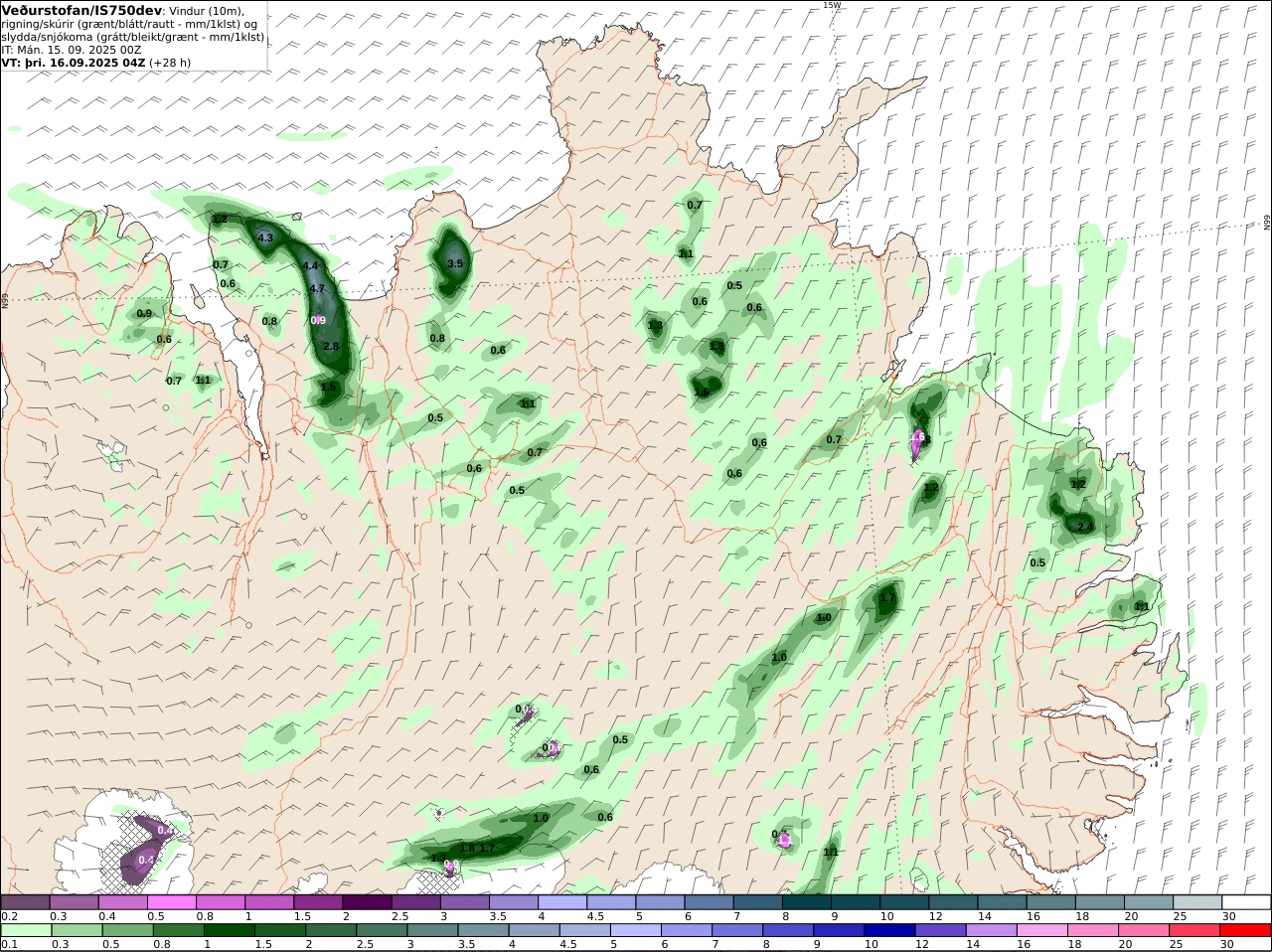
Task: Click the 0.2 label in the snow legend
Action: (x=10, y=916)
